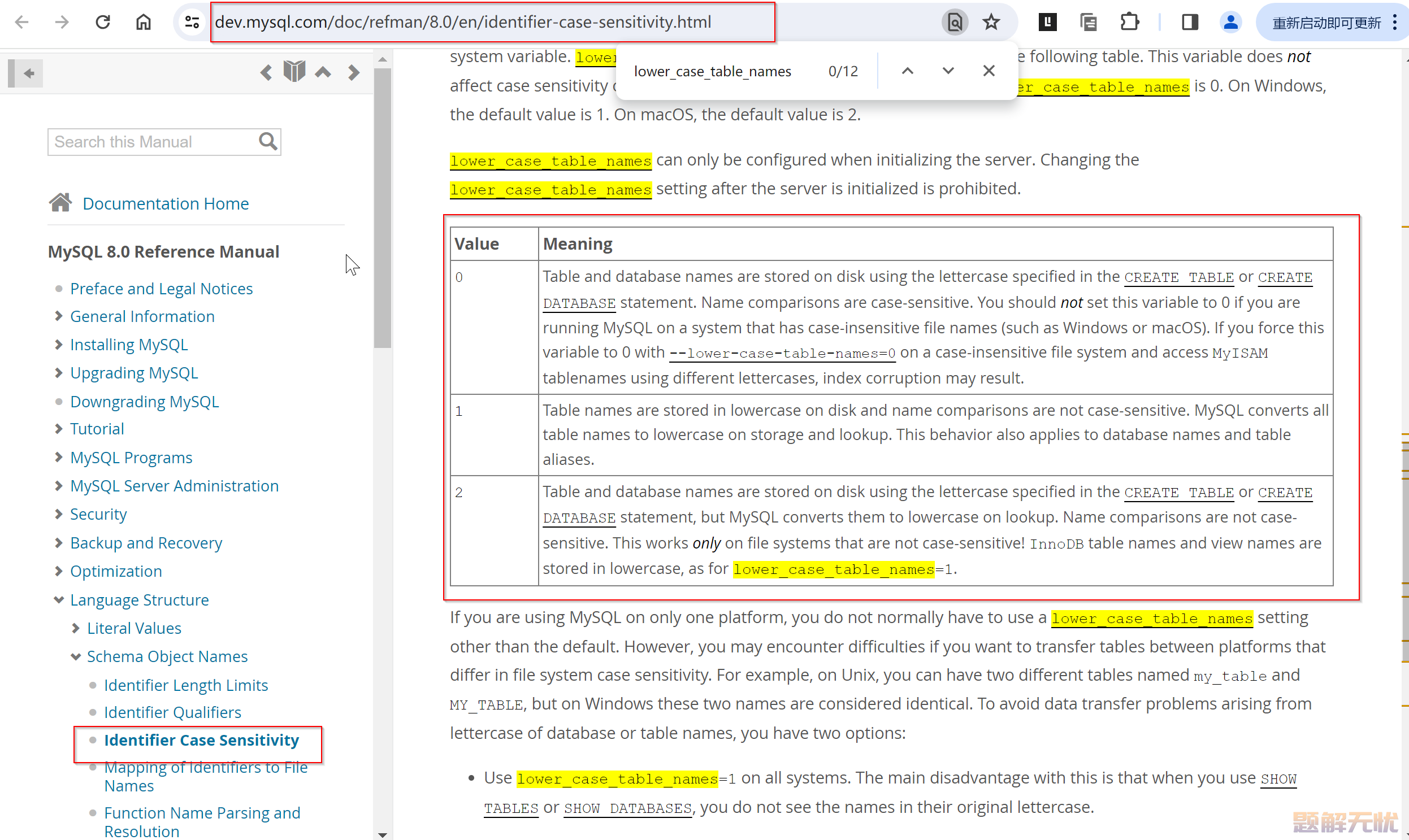1409x840 pixels.
Task: Click MySQL 8.0 Reference Manual heading
Action: tap(164, 251)
